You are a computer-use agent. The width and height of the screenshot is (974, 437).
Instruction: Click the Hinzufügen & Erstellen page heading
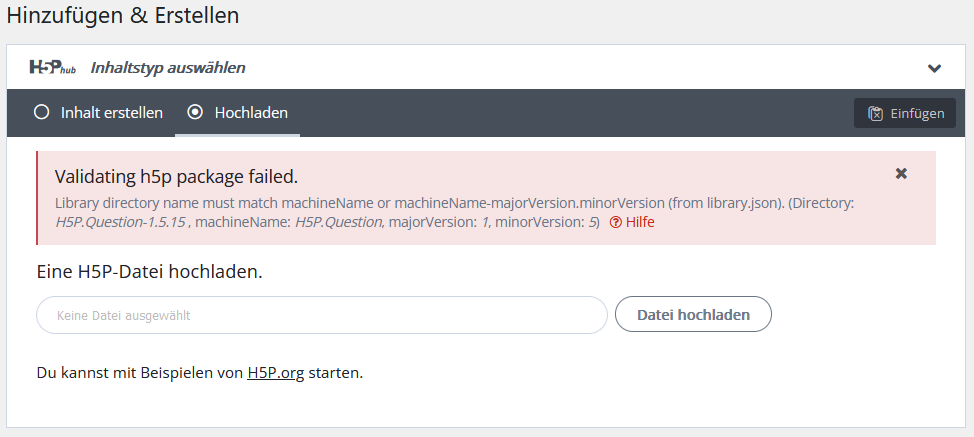click(123, 16)
